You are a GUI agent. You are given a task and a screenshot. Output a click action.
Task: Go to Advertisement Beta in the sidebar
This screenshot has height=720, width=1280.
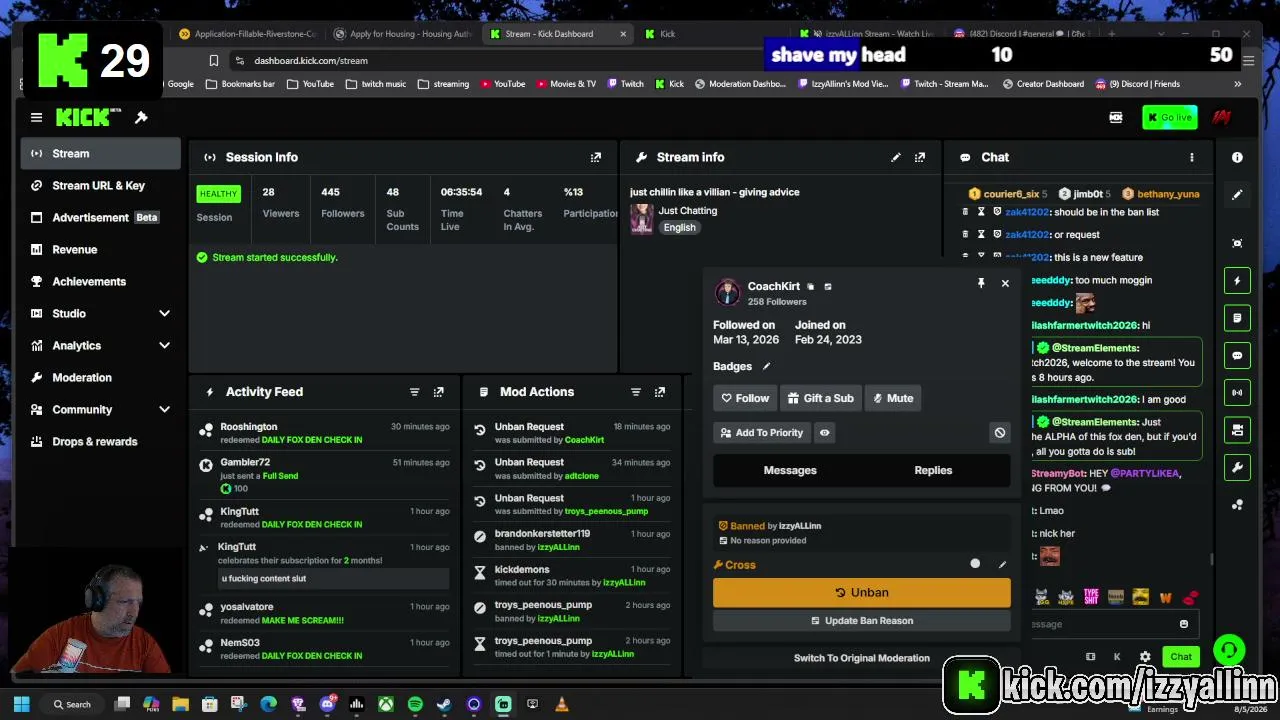[100, 218]
